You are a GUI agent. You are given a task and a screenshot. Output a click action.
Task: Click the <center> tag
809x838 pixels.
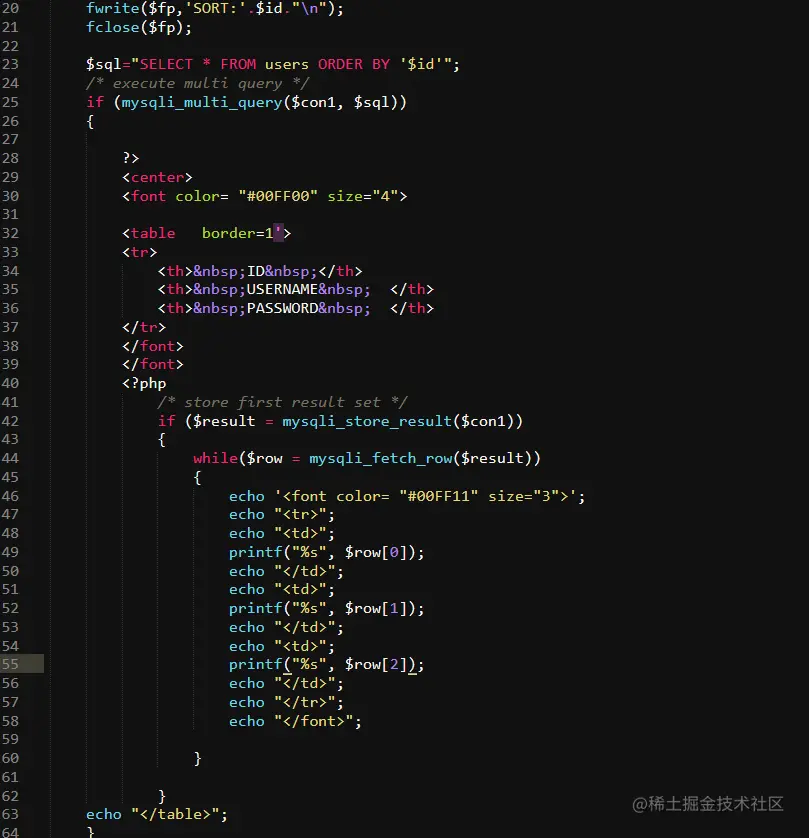[157, 177]
